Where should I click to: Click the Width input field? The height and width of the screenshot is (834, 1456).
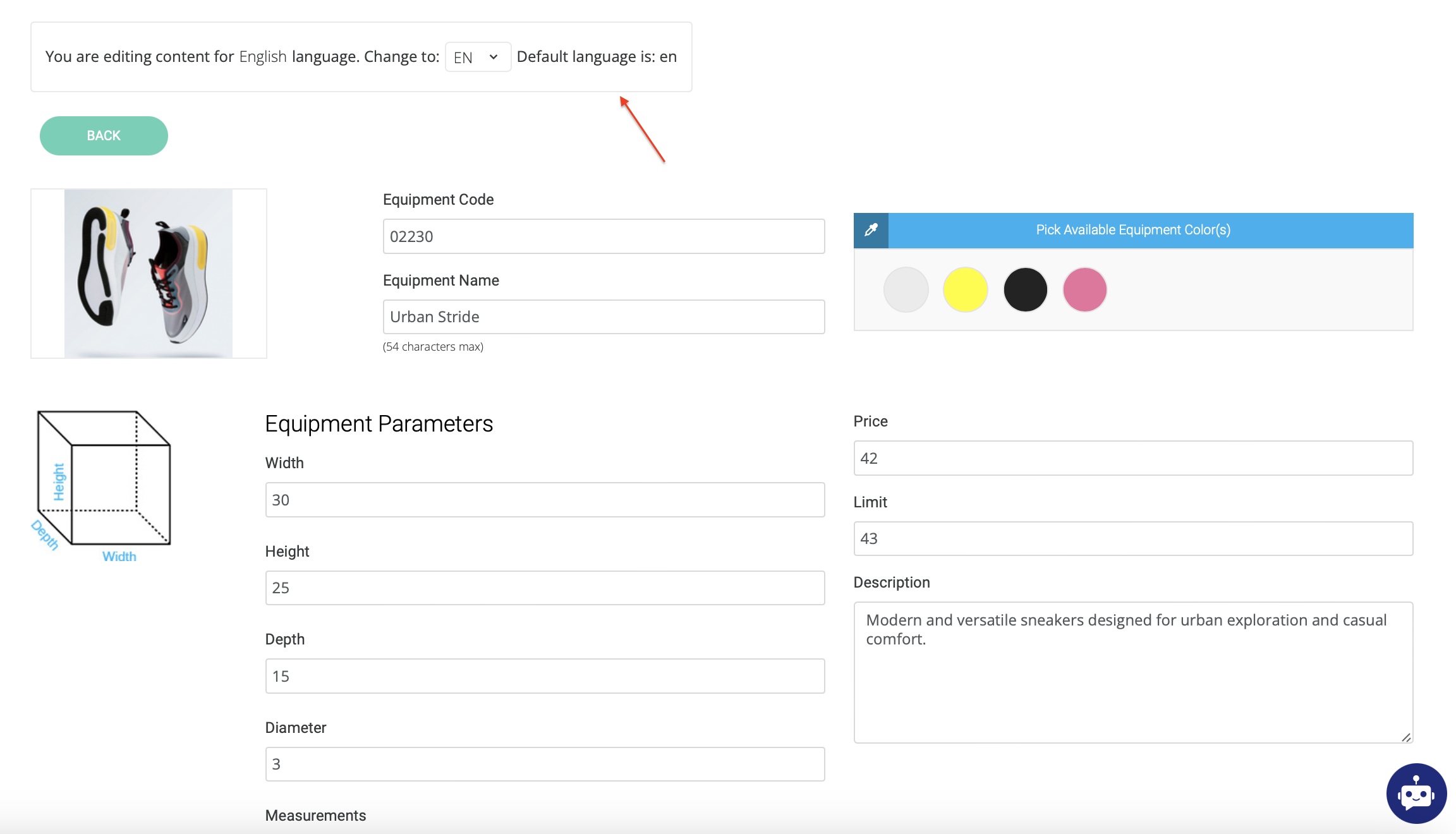(545, 500)
